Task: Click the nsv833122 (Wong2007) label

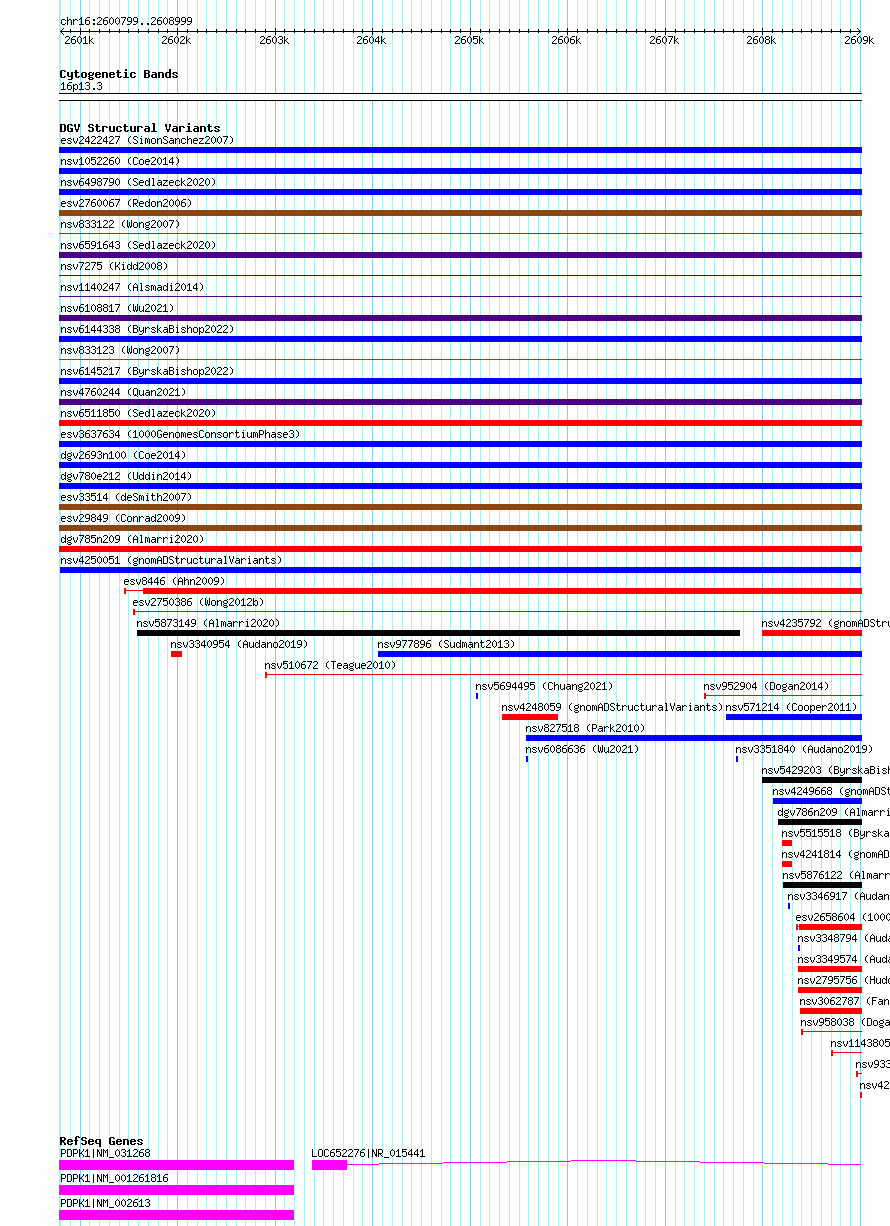Action: [120, 224]
